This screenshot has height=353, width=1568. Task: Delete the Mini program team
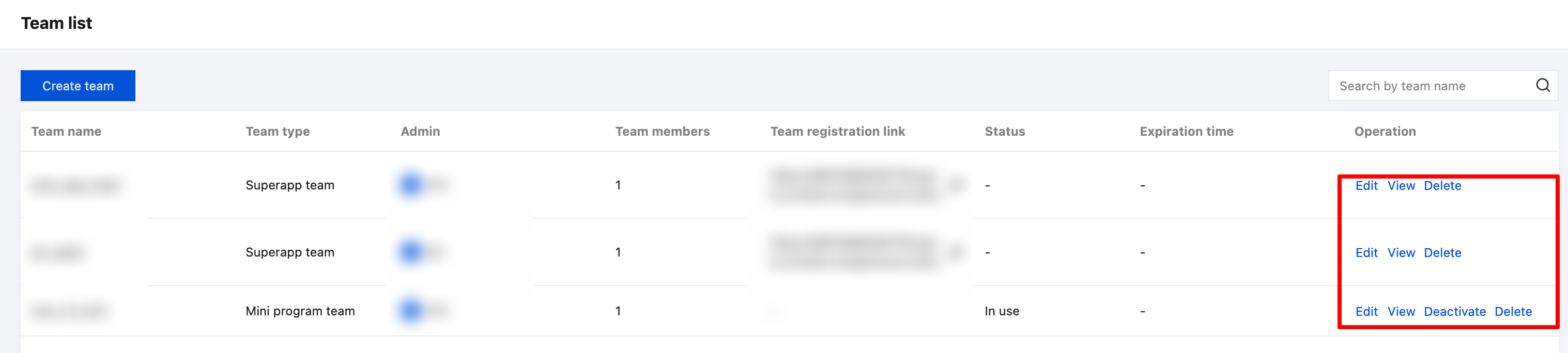click(1513, 312)
